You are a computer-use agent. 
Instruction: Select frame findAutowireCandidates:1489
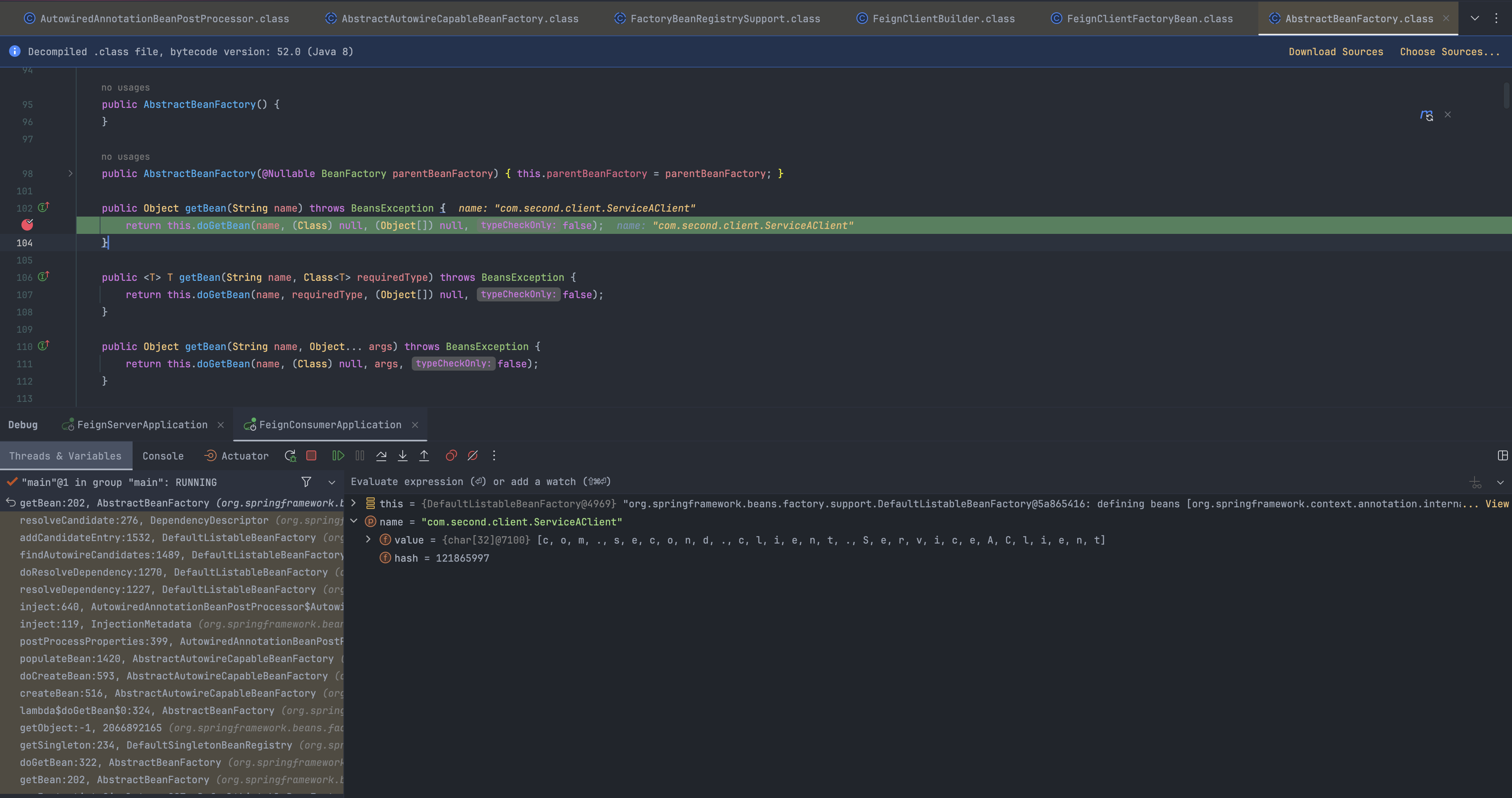[x=172, y=555]
